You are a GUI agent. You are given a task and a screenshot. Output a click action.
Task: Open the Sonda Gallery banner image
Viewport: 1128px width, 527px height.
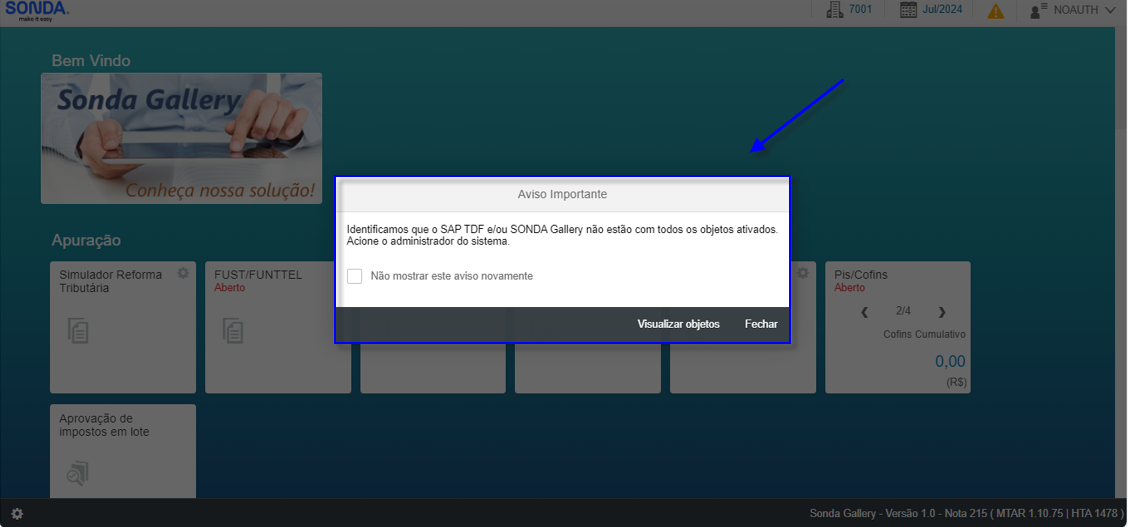pyautogui.click(x=181, y=138)
